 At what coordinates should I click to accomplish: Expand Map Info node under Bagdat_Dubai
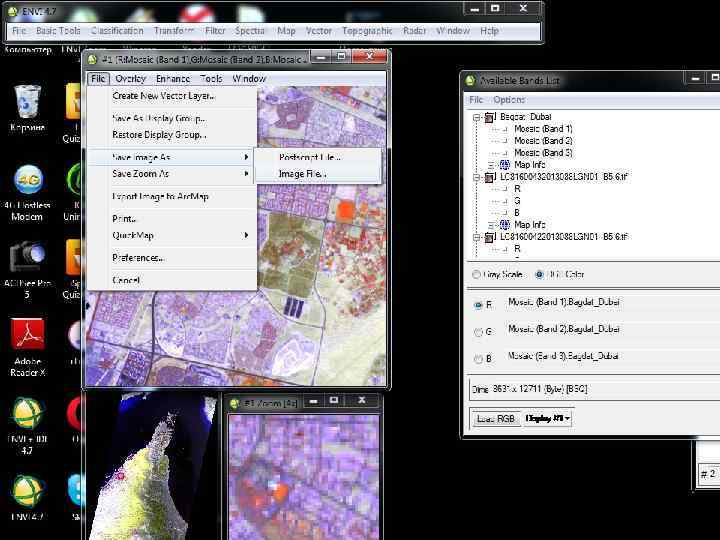point(491,164)
